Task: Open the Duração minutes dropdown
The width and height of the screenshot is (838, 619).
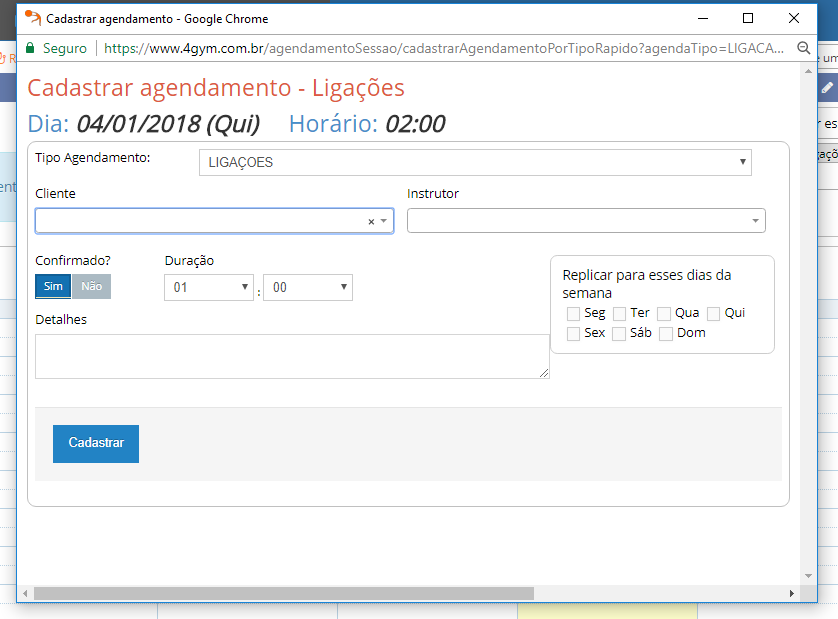Action: 307,288
